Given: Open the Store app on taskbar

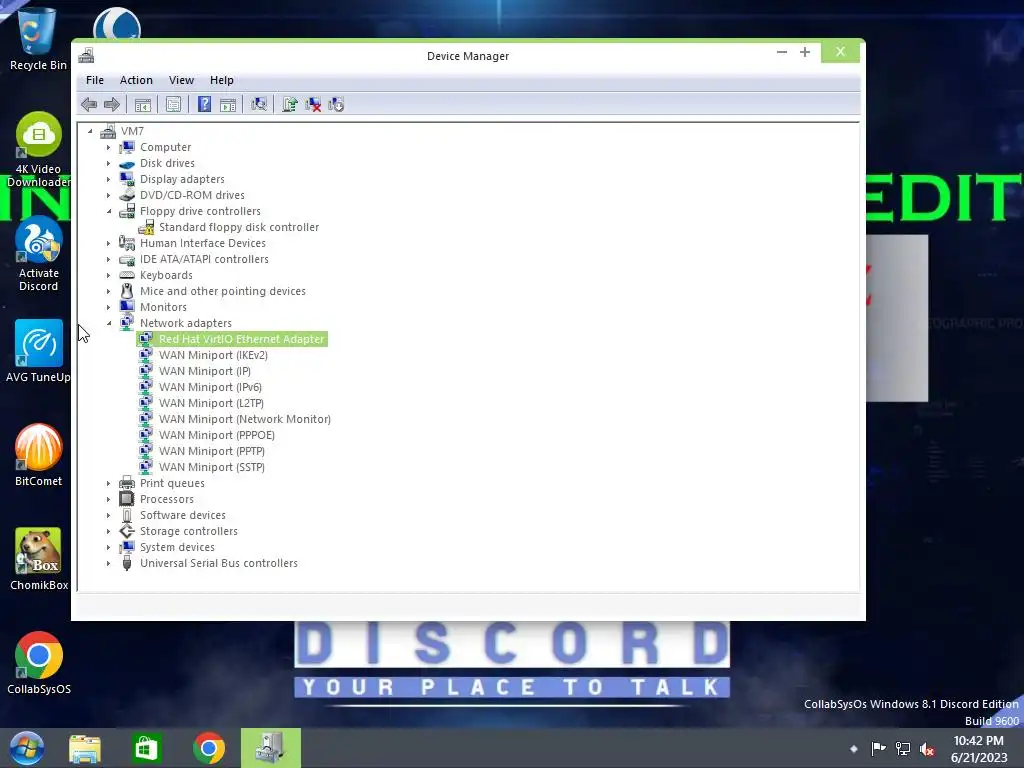Looking at the screenshot, I should tap(146, 748).
